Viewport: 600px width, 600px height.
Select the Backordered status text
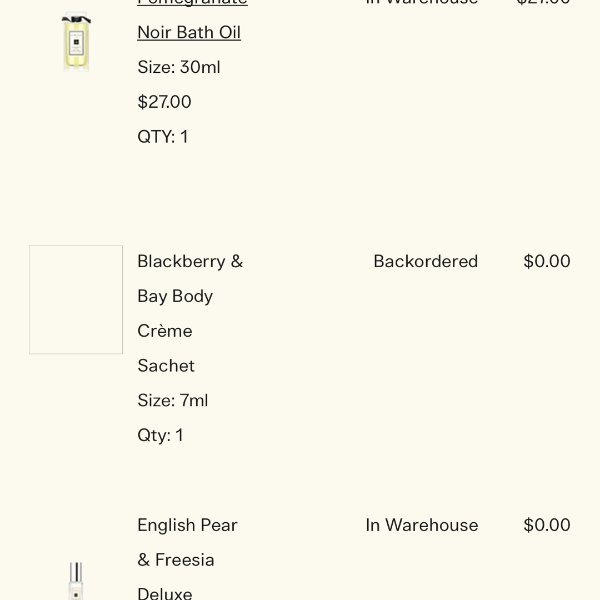pyautogui.click(x=426, y=261)
